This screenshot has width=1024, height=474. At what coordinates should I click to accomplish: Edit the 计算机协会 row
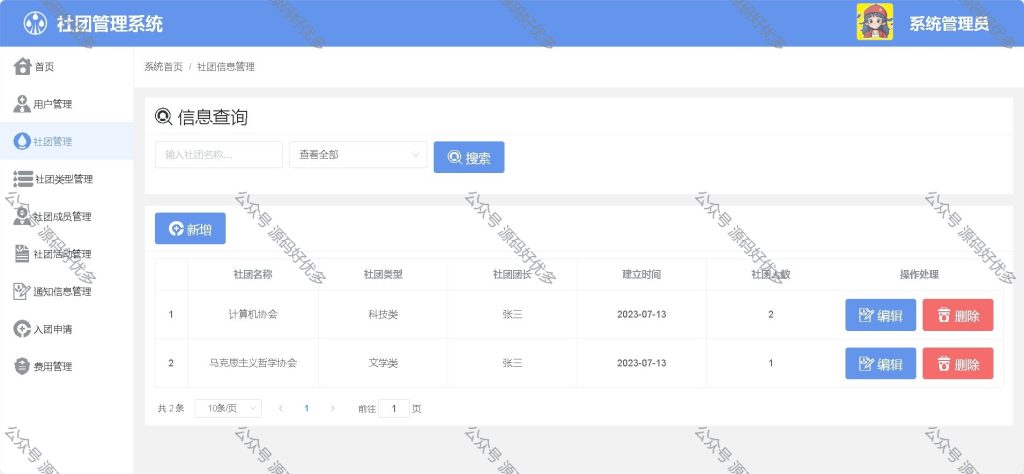pos(880,315)
